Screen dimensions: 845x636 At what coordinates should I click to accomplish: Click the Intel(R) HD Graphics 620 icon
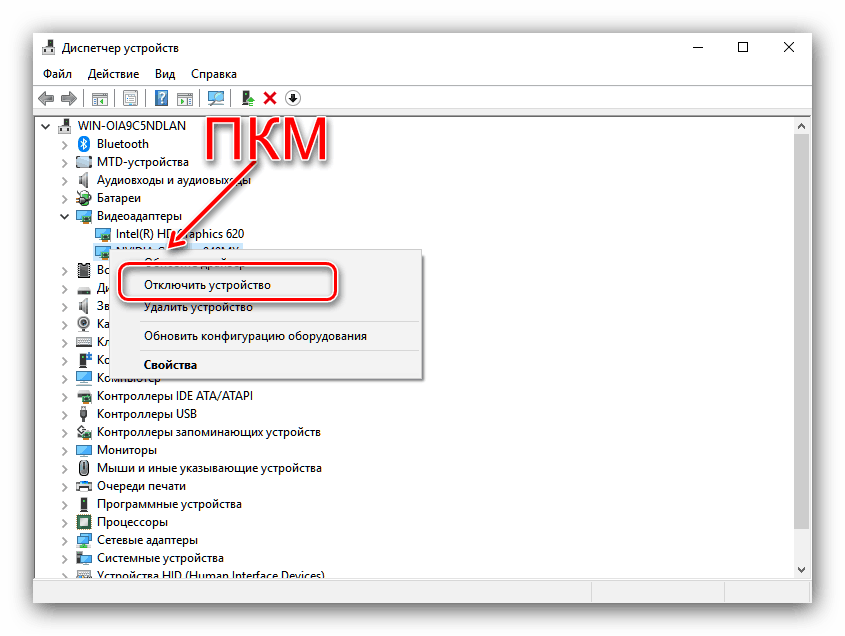[102, 234]
